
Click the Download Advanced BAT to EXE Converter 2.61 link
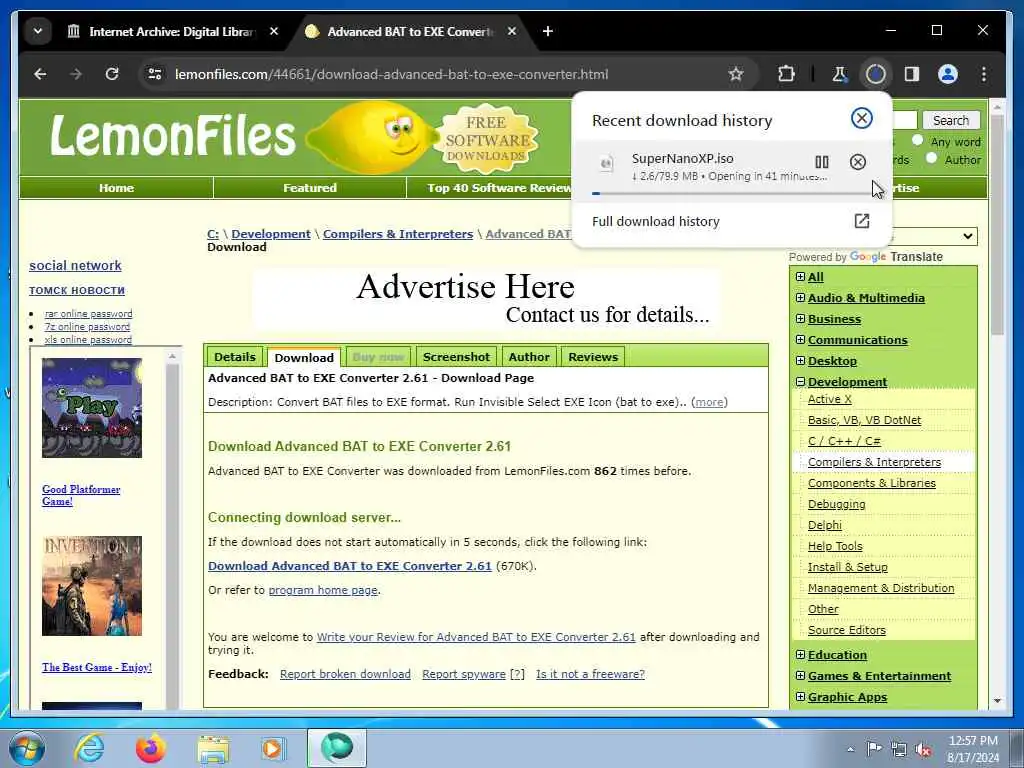(x=349, y=566)
